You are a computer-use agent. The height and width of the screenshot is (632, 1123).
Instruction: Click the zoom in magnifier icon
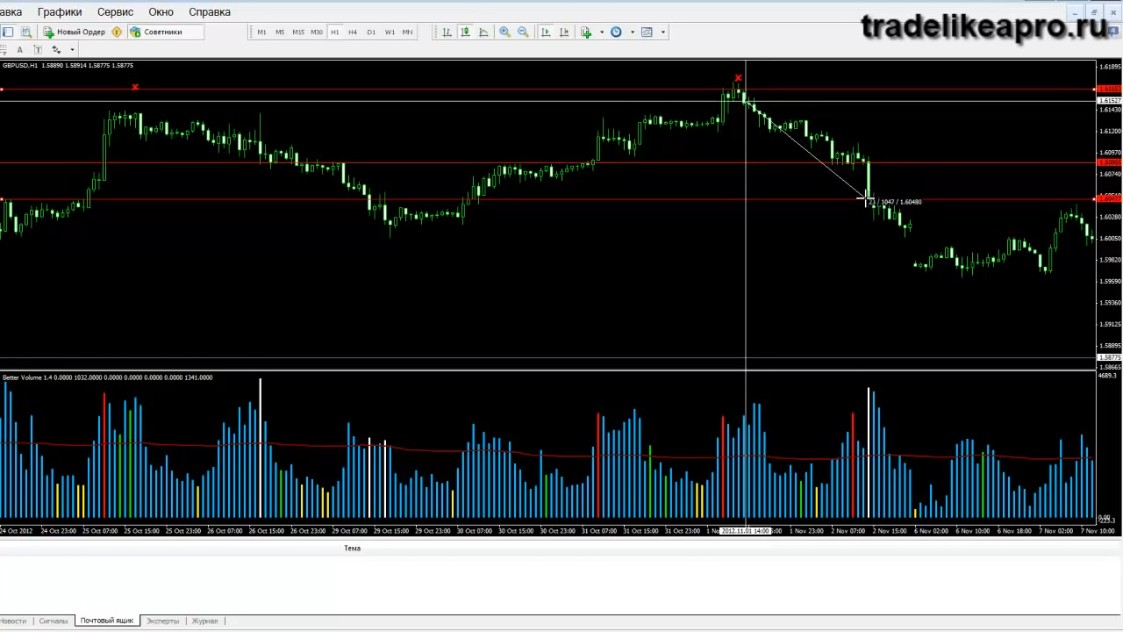coord(505,32)
